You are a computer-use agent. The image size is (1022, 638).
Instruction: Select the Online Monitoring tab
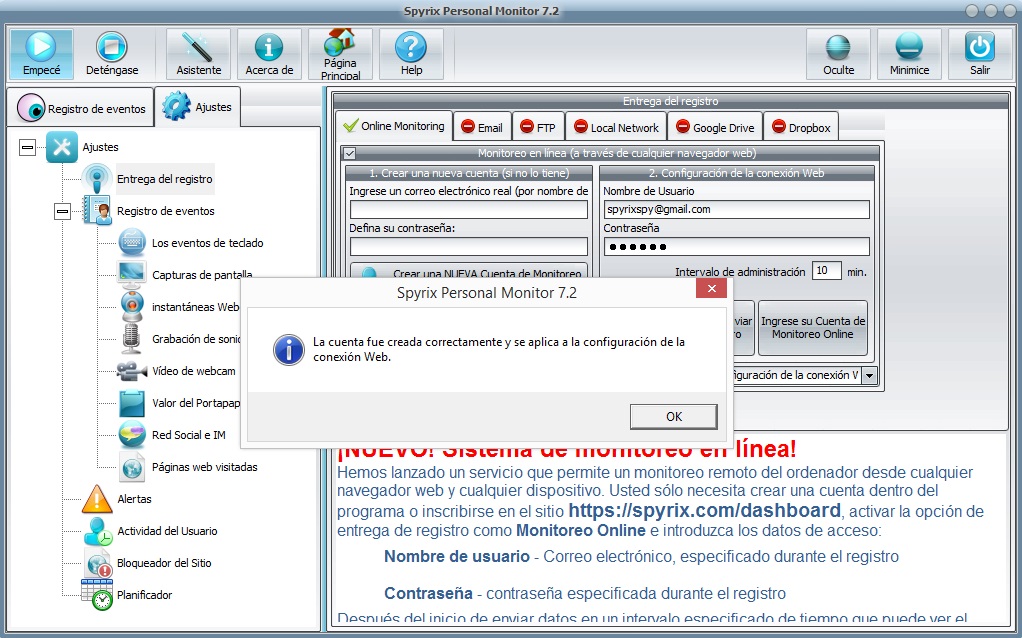(x=394, y=126)
